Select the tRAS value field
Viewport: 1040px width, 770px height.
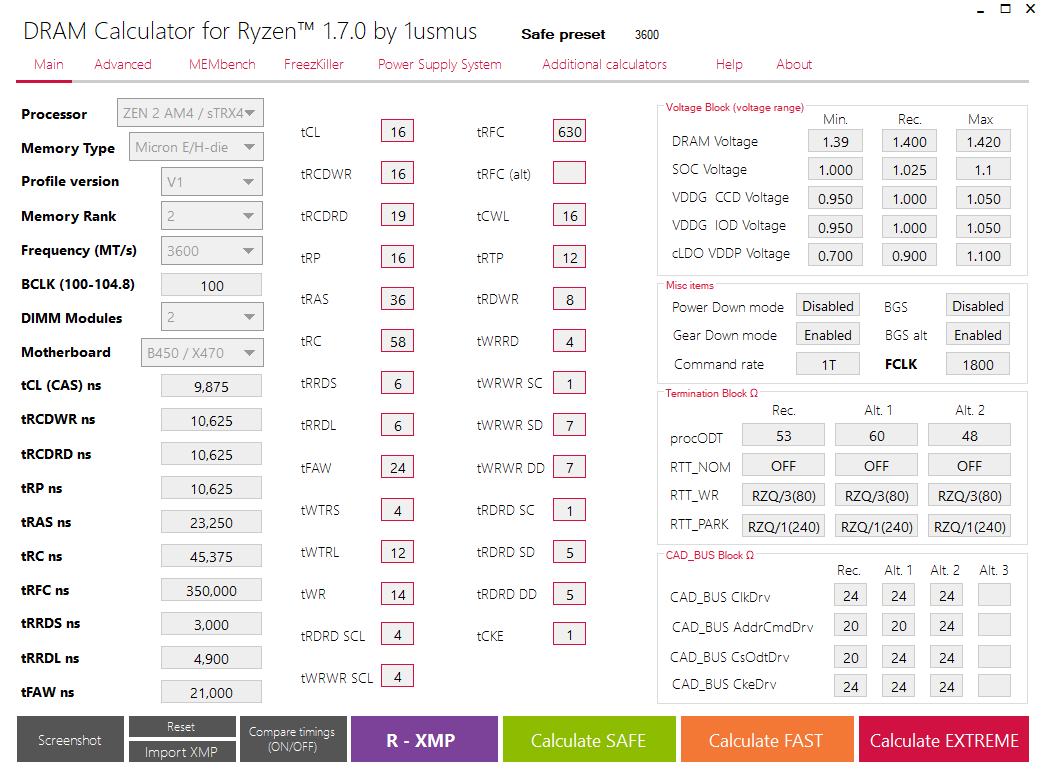pos(397,300)
